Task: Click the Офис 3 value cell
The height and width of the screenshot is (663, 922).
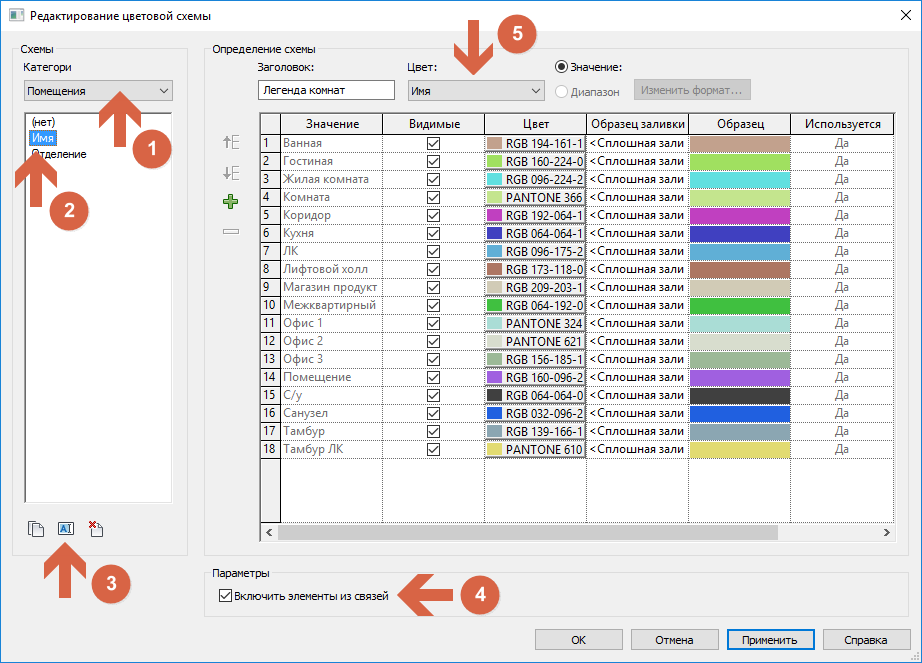Action: (x=332, y=359)
